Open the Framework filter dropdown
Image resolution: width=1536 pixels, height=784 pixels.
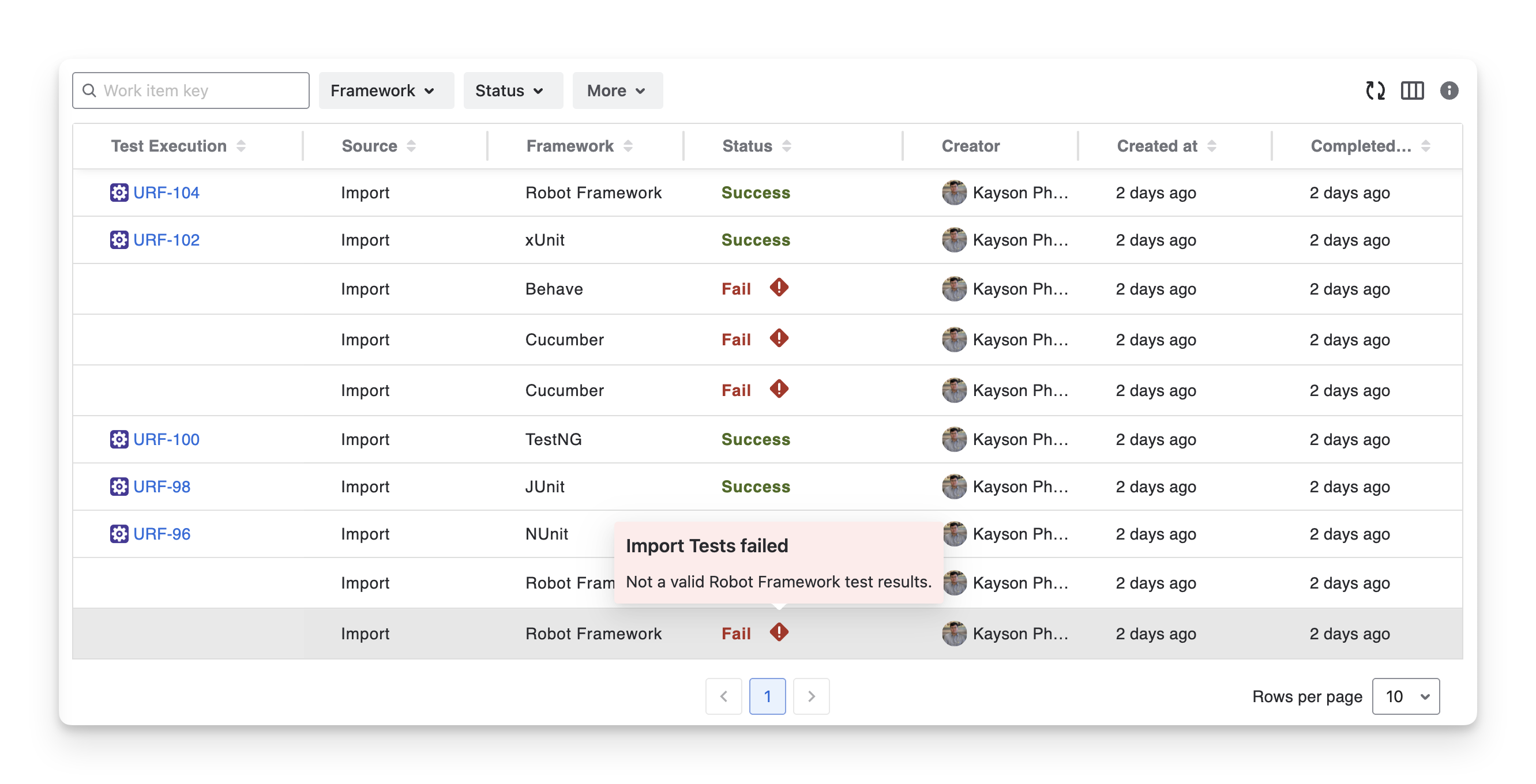[x=386, y=91]
